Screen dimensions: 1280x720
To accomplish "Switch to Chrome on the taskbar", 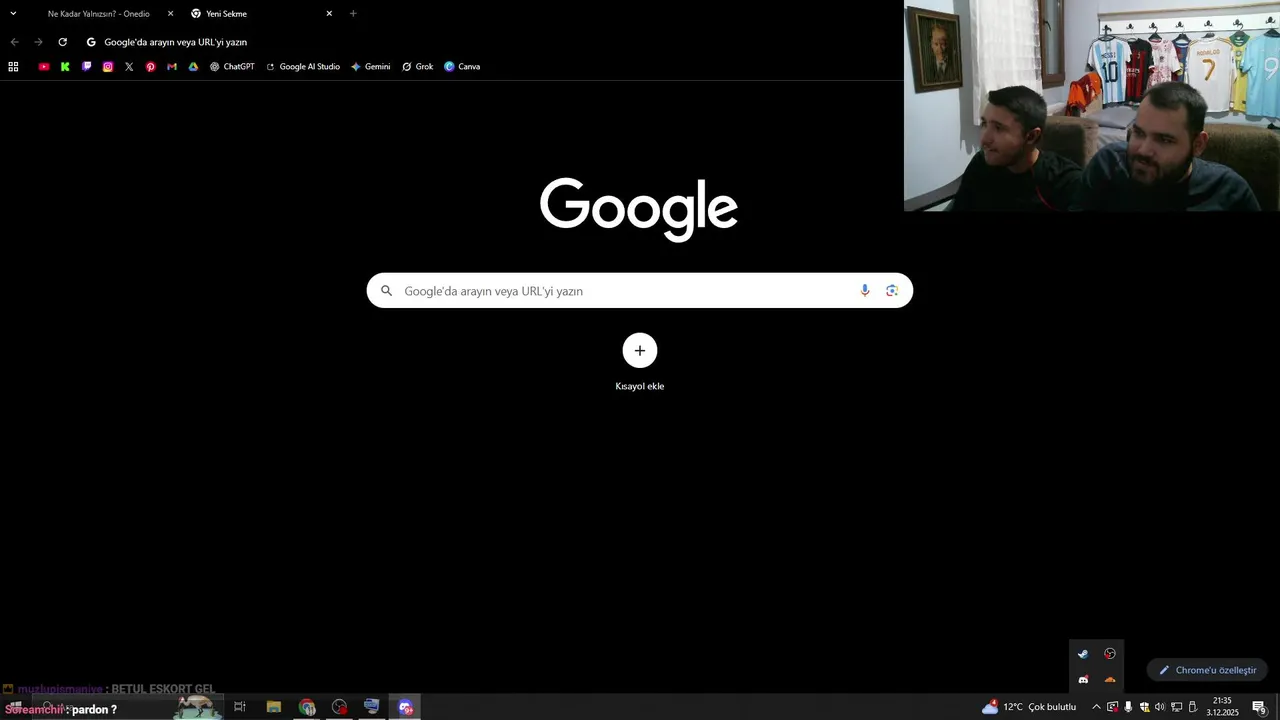I will 307,707.
